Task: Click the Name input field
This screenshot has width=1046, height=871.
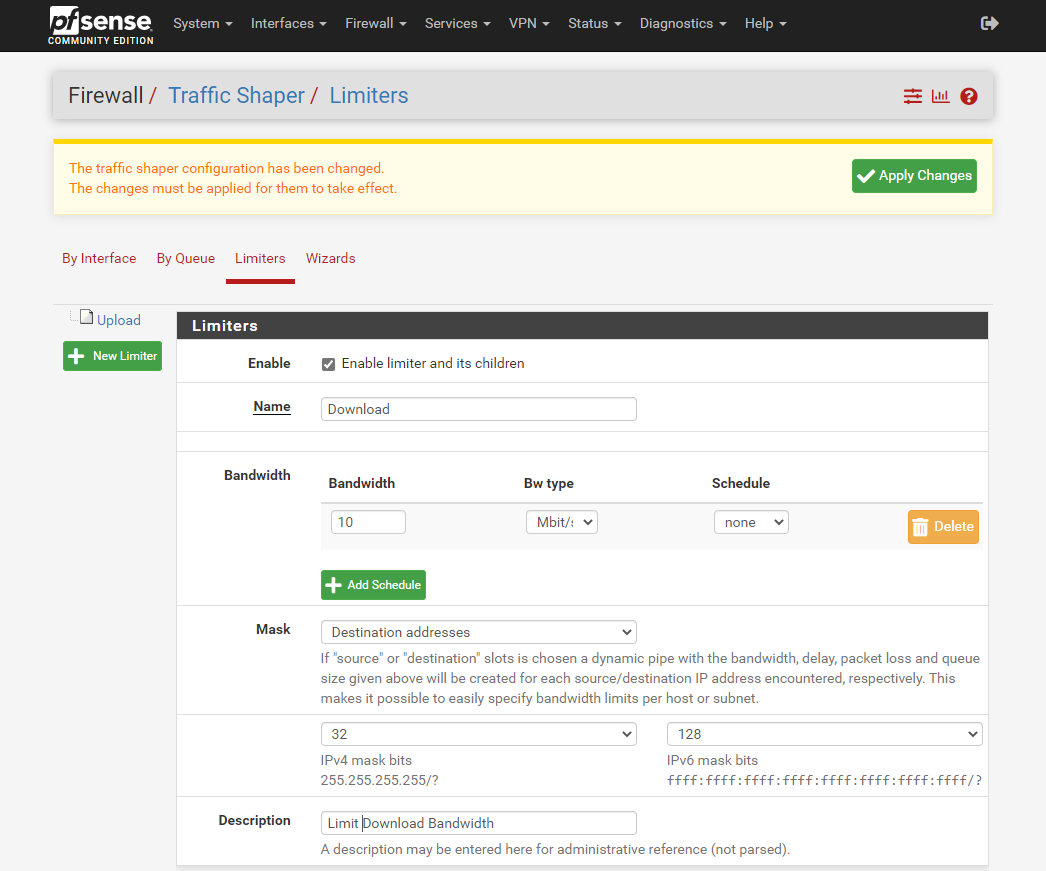Action: coord(478,409)
